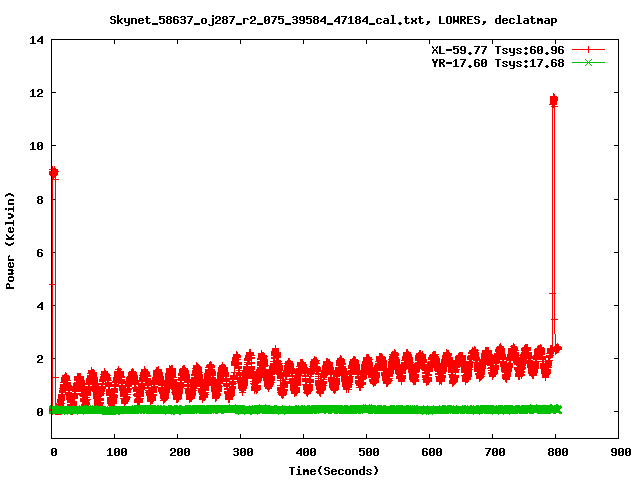Viewport: 640px width, 480px height.
Task: Click y-axis tick label 6
Action: click(40, 253)
